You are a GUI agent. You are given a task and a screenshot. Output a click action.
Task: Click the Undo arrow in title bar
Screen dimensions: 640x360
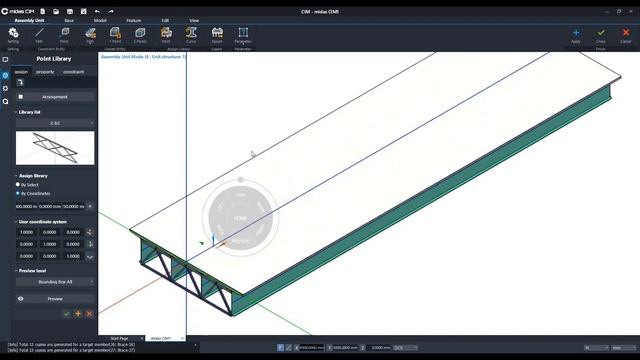(97, 11)
